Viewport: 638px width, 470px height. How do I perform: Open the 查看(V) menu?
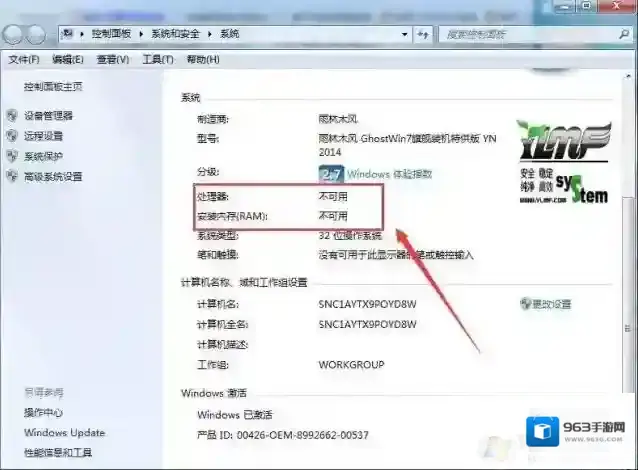(x=113, y=59)
